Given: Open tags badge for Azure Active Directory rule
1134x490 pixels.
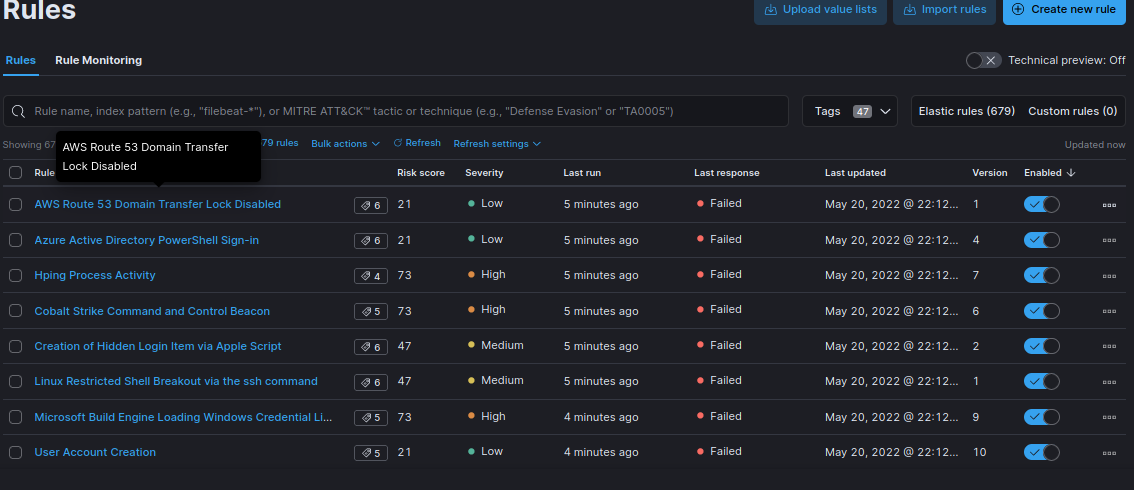Looking at the screenshot, I should 371,241.
